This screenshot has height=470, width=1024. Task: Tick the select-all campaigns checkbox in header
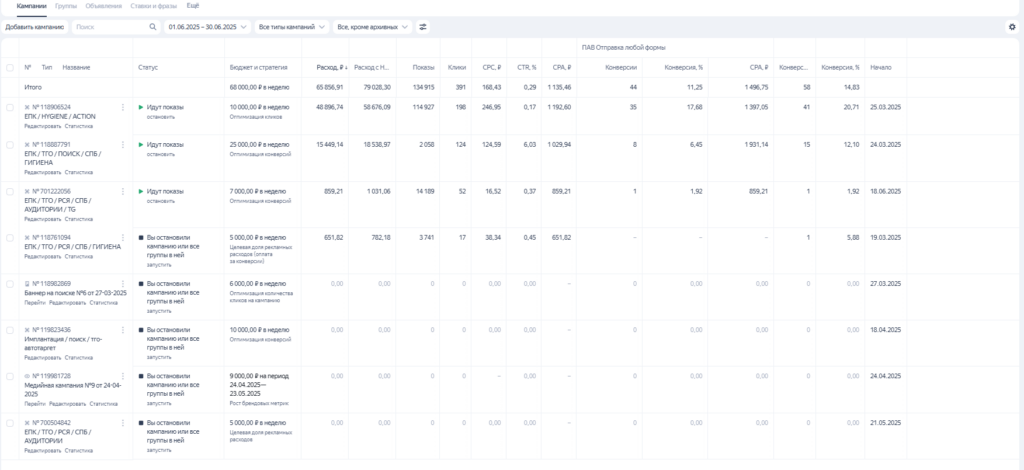tap(10, 68)
